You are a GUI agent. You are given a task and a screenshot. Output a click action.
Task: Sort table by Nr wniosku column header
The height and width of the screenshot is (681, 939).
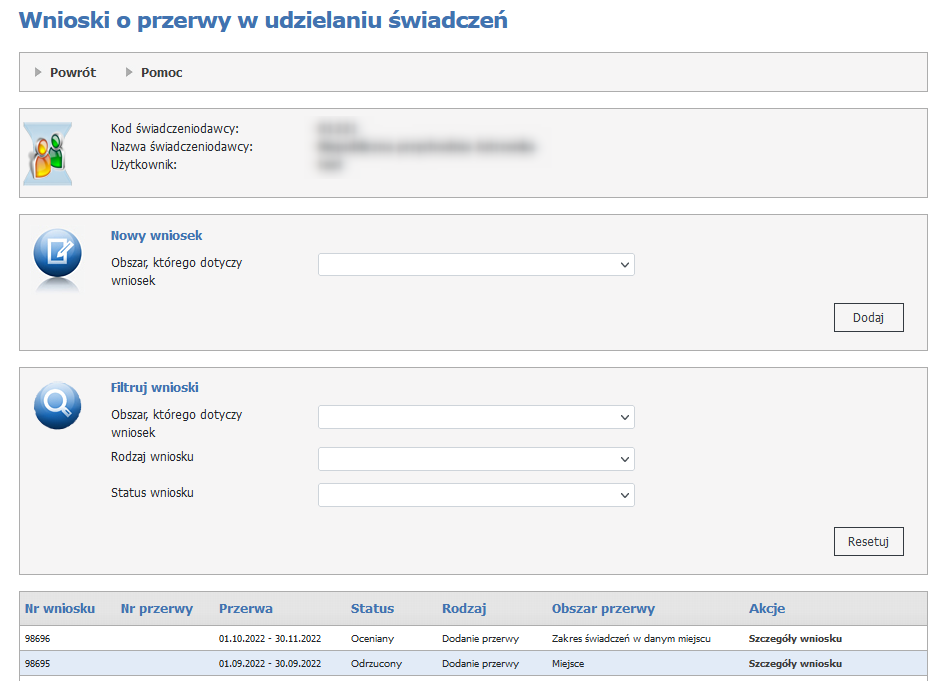pyautogui.click(x=60, y=608)
